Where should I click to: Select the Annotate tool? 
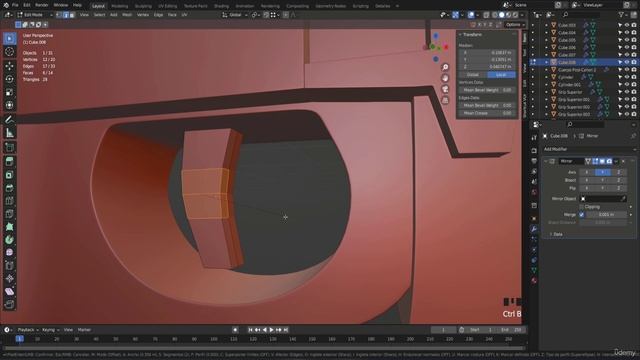pyautogui.click(x=9, y=120)
